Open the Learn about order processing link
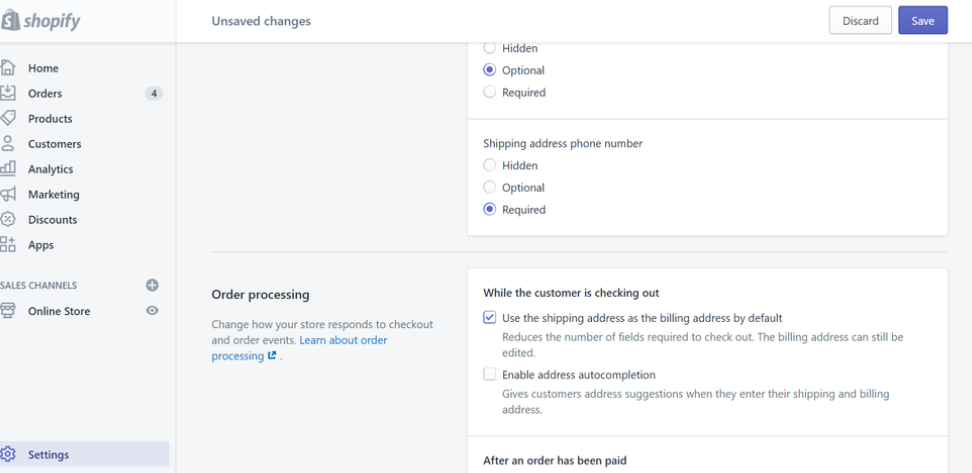This screenshot has height=473, width=972. pyautogui.click(x=343, y=340)
